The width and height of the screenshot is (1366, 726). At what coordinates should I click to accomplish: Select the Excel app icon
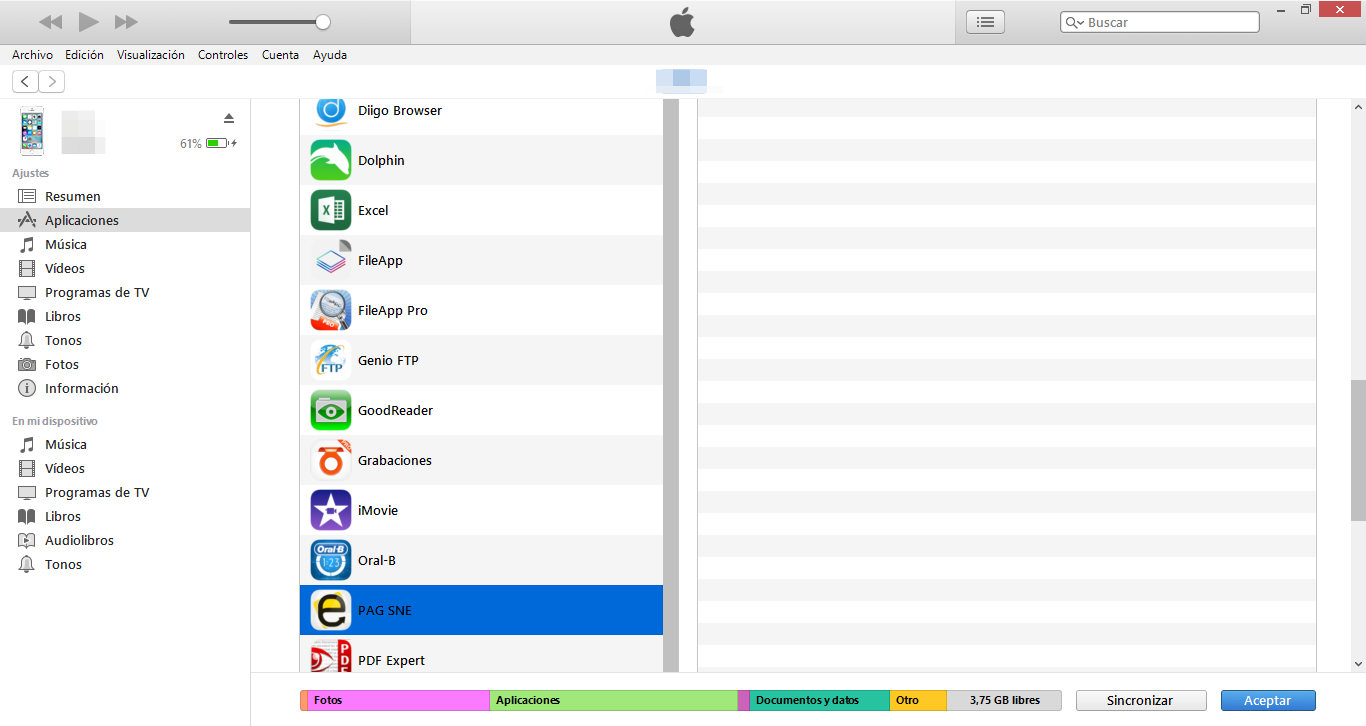[331, 210]
